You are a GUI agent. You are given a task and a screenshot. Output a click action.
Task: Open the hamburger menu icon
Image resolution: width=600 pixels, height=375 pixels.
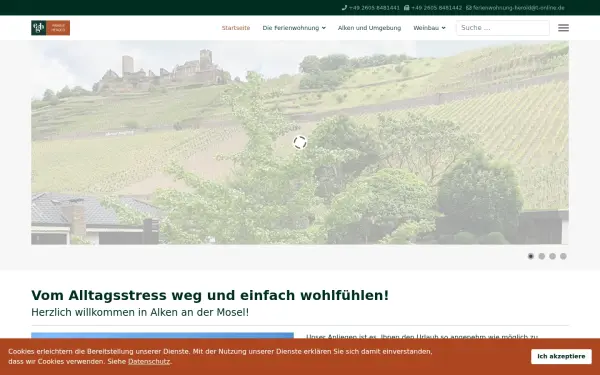pos(563,28)
